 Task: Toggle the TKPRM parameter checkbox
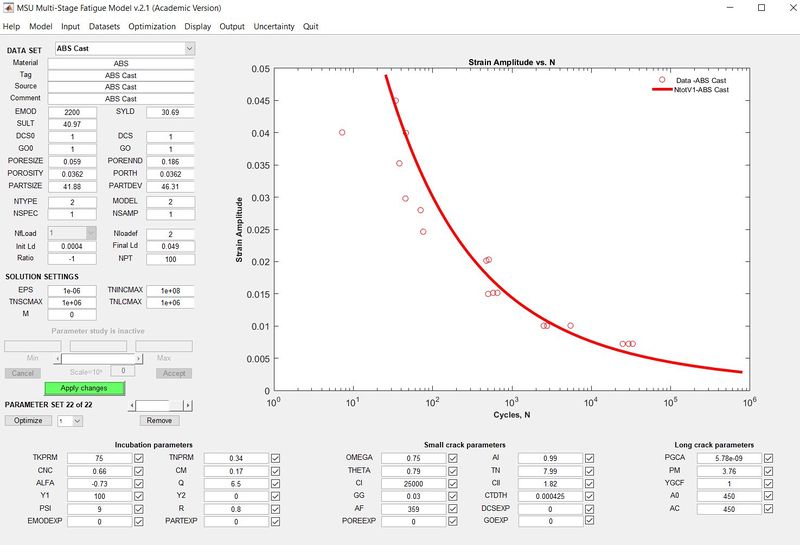[145, 458]
